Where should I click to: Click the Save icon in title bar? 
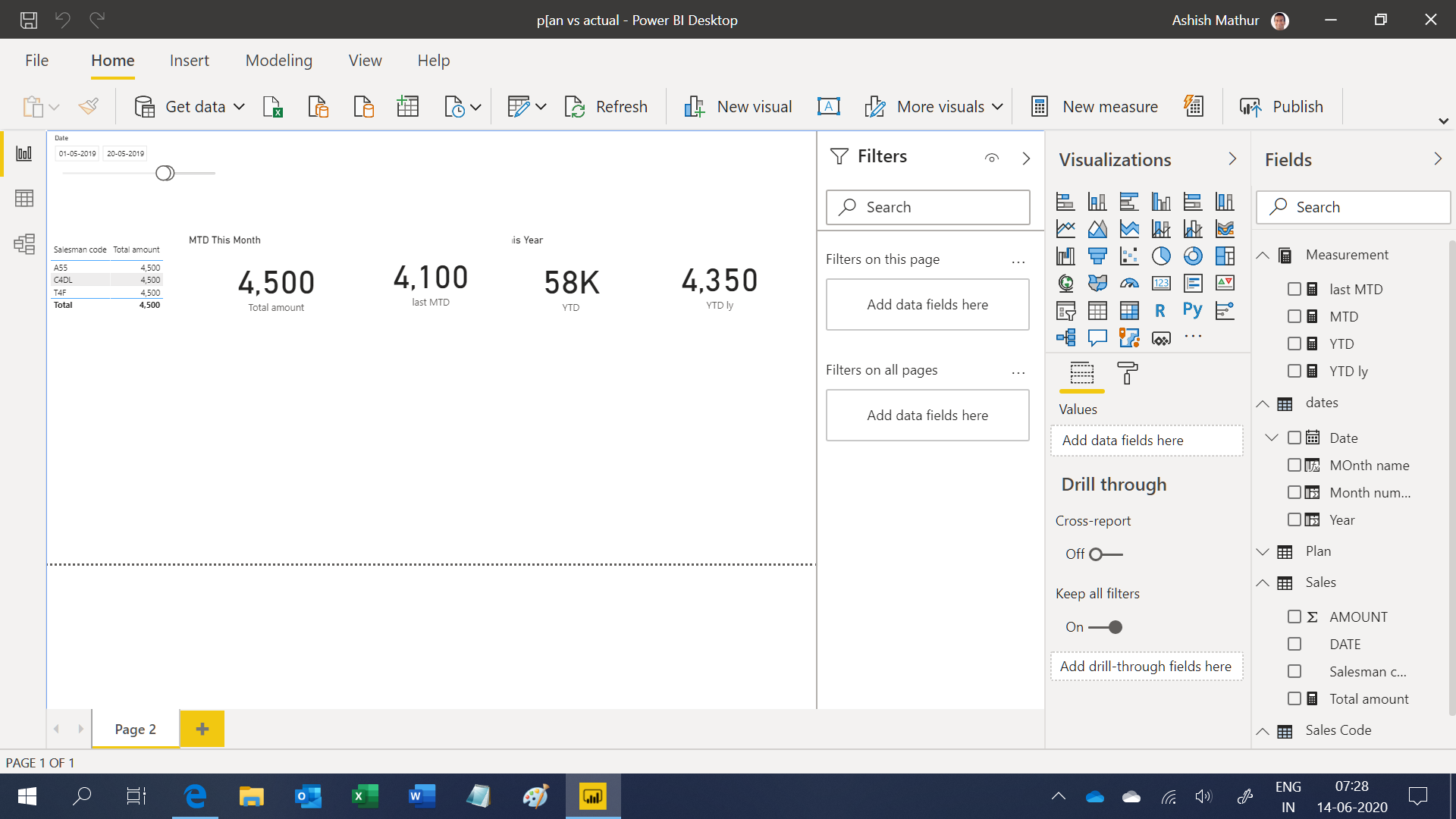[x=29, y=20]
